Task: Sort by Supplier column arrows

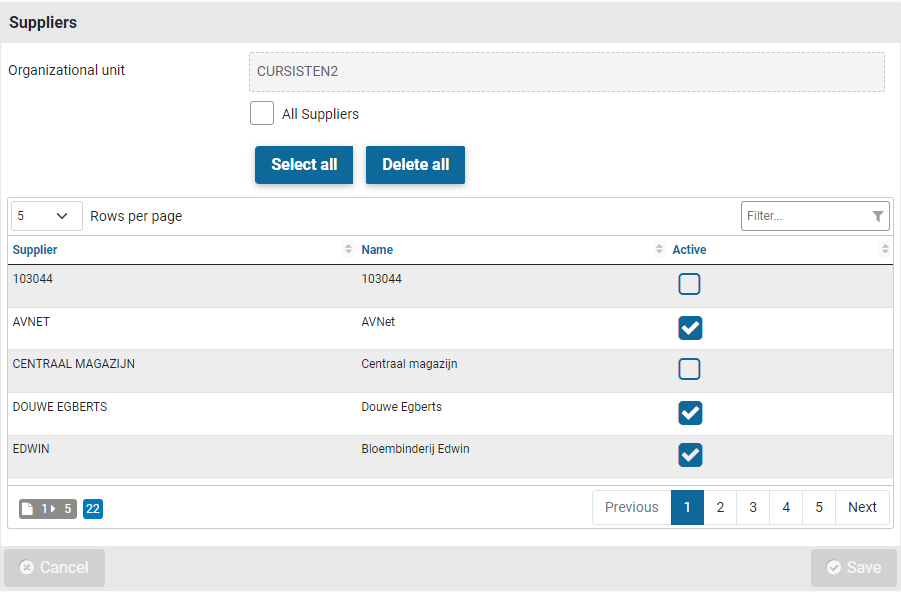Action: [x=348, y=249]
